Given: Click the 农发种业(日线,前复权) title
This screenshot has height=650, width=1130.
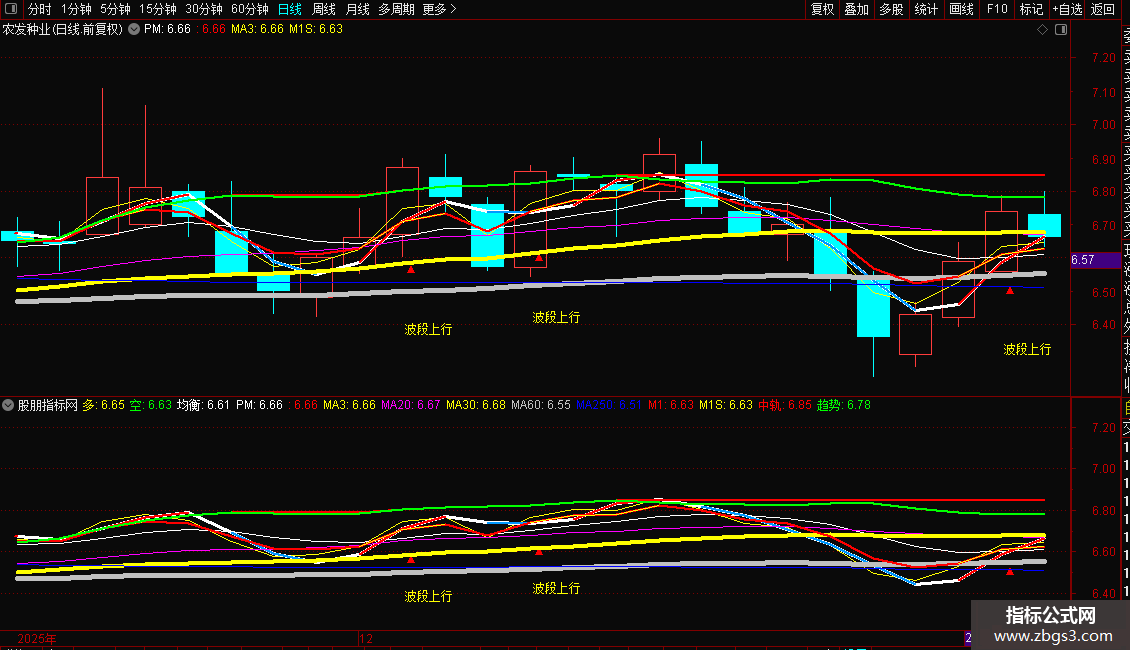Looking at the screenshot, I should point(63,30).
